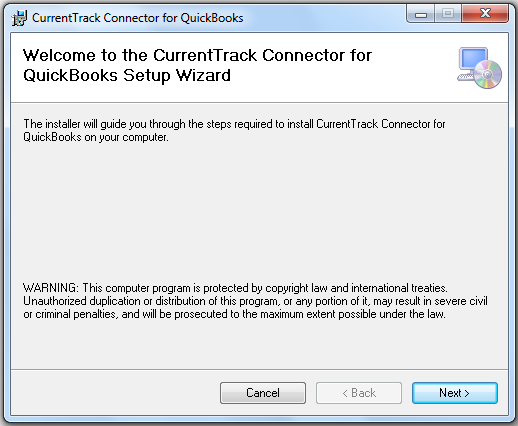518x426 pixels.
Task: Click the blue monitor in the setup graphic
Action: pyautogui.click(x=473, y=60)
